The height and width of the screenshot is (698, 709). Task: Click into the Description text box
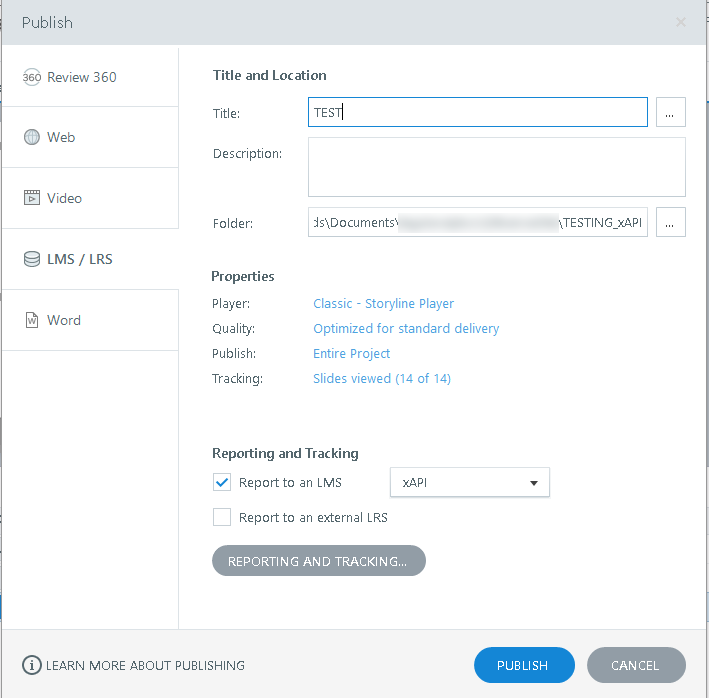click(x=496, y=167)
